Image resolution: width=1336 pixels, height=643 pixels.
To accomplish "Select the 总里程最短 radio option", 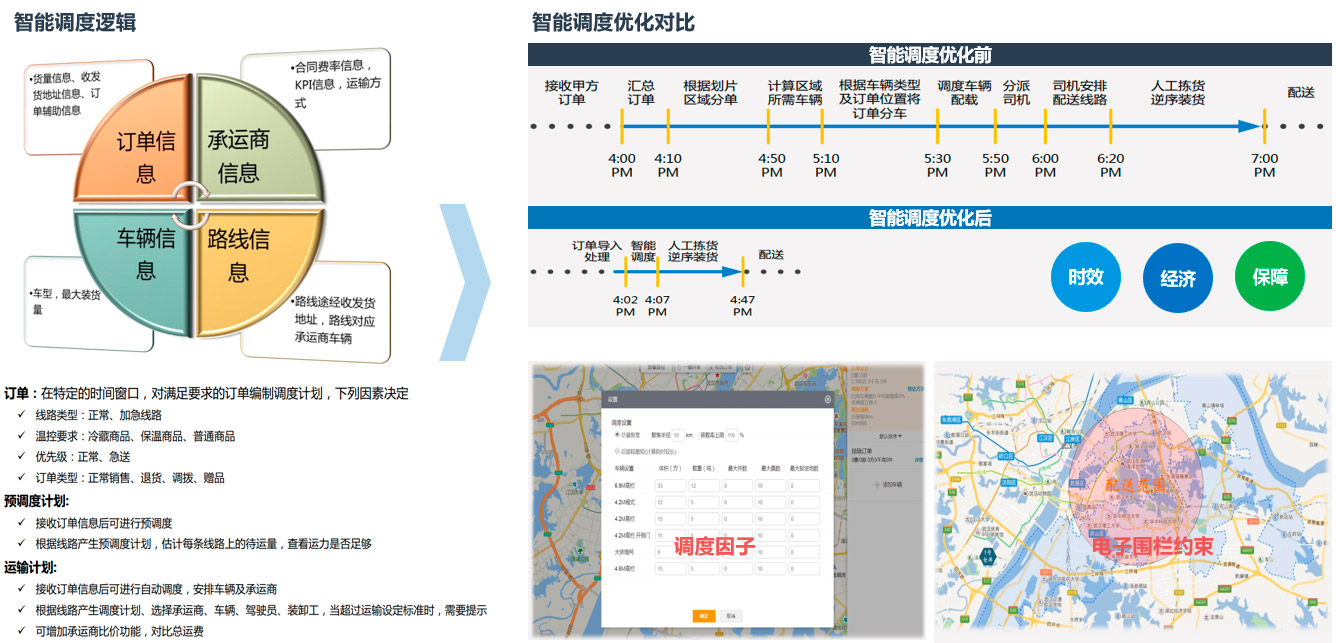I will pos(616,451).
